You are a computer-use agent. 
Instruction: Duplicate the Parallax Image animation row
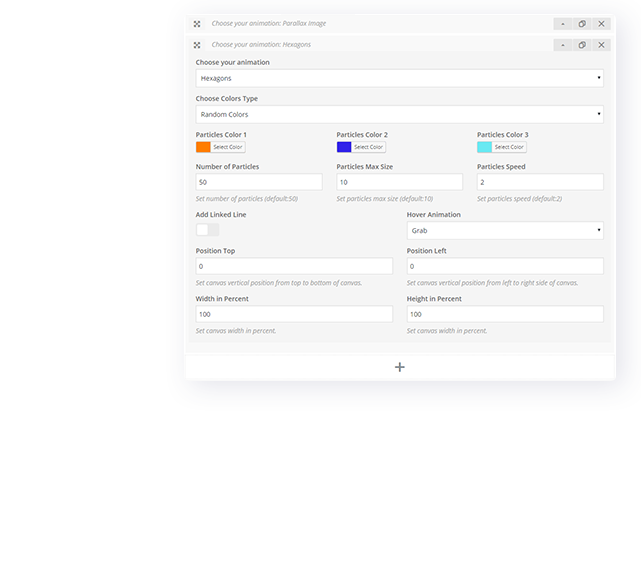582,23
